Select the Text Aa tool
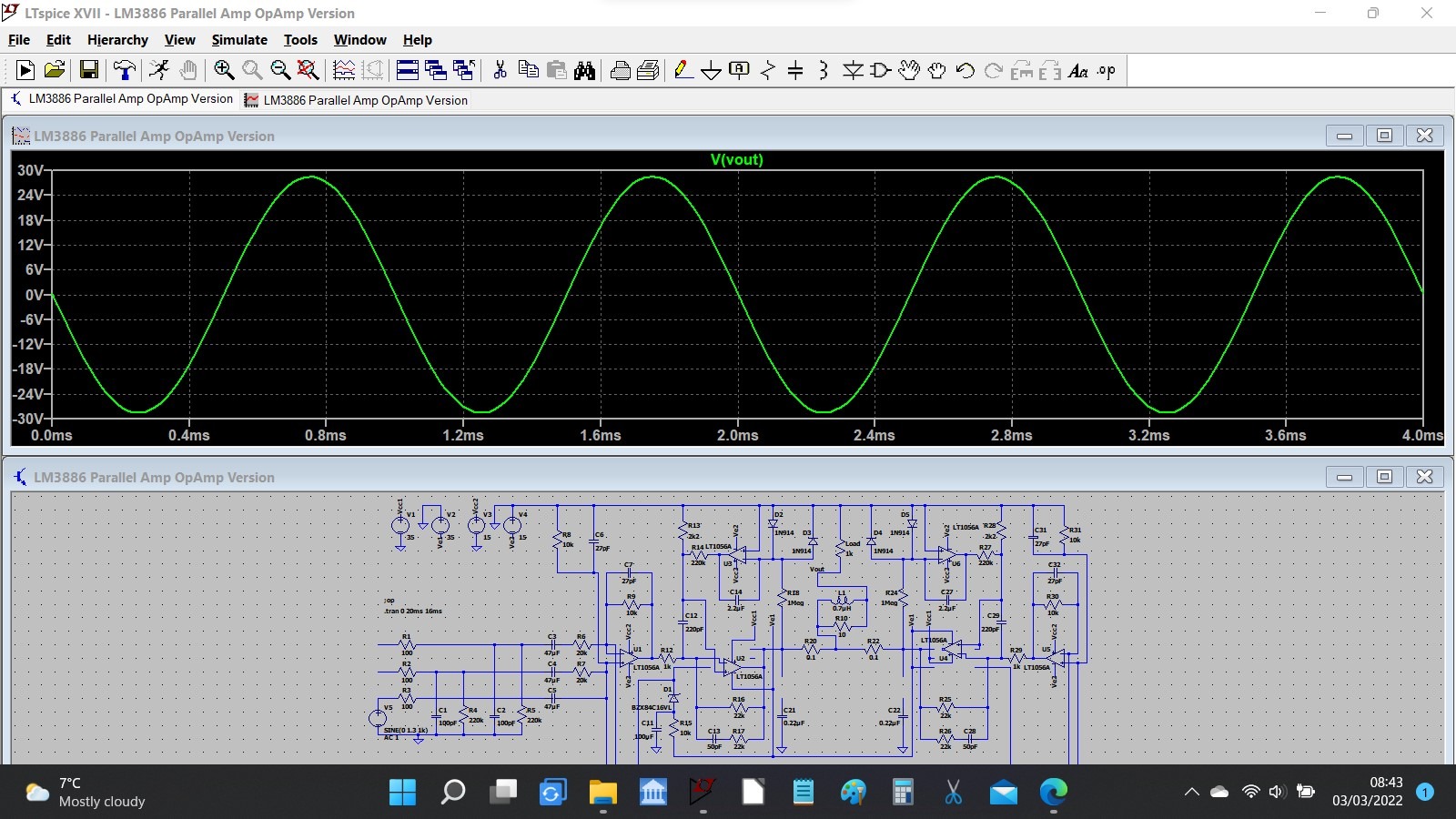 pos(1078,70)
